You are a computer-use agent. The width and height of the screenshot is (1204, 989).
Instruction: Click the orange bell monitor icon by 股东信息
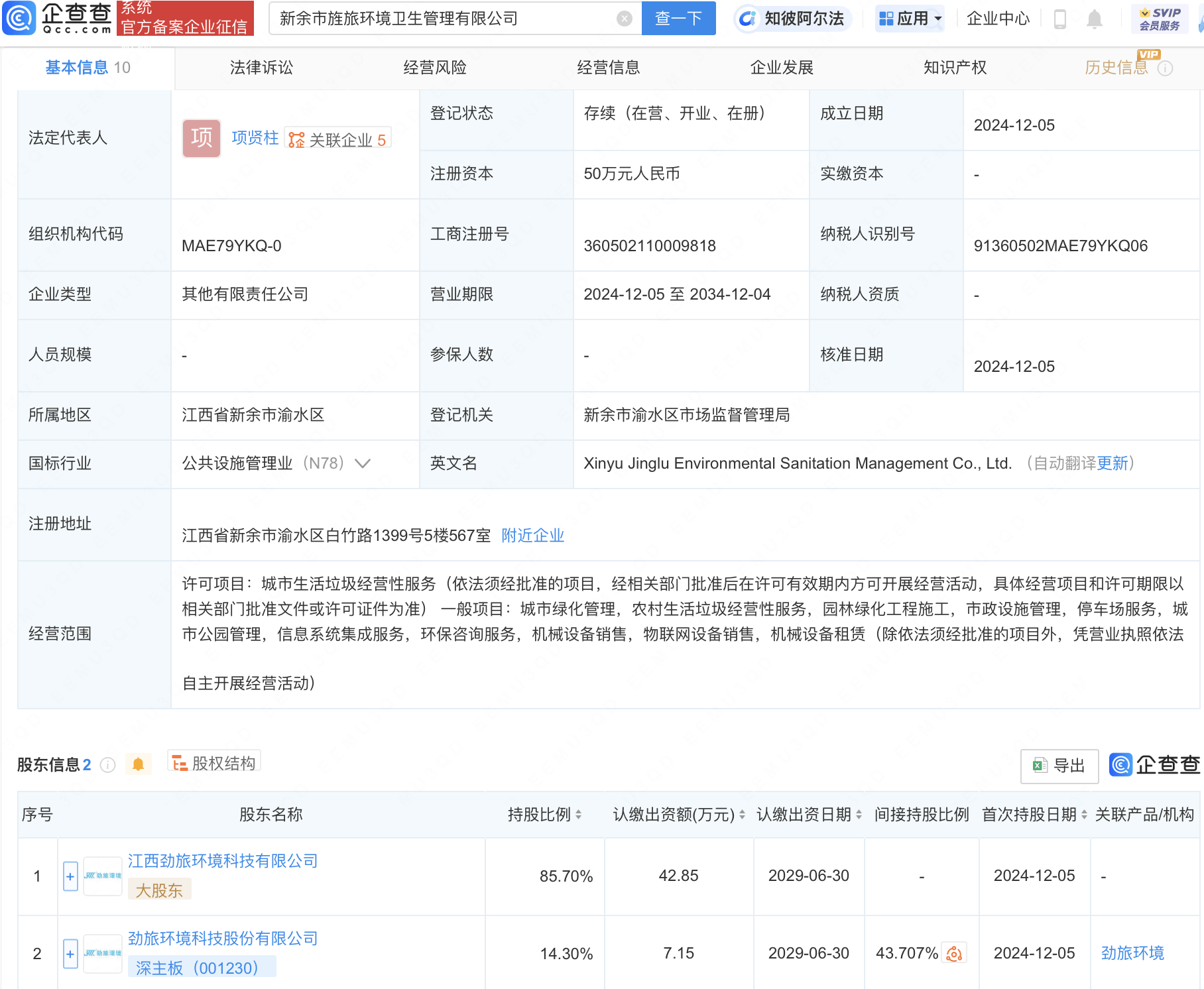138,764
